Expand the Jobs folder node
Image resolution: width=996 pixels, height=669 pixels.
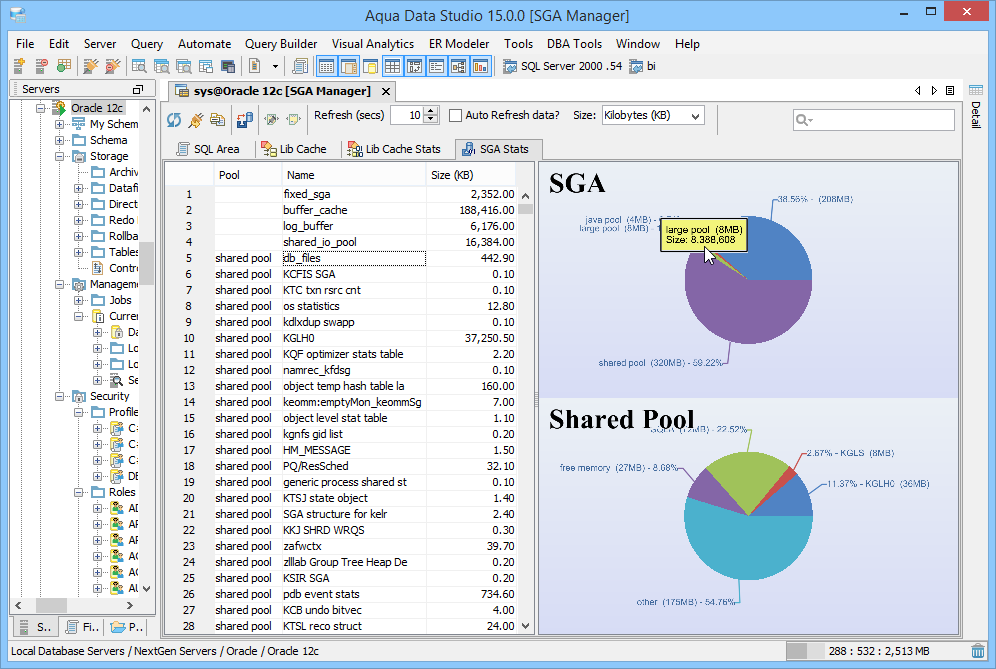click(78, 300)
